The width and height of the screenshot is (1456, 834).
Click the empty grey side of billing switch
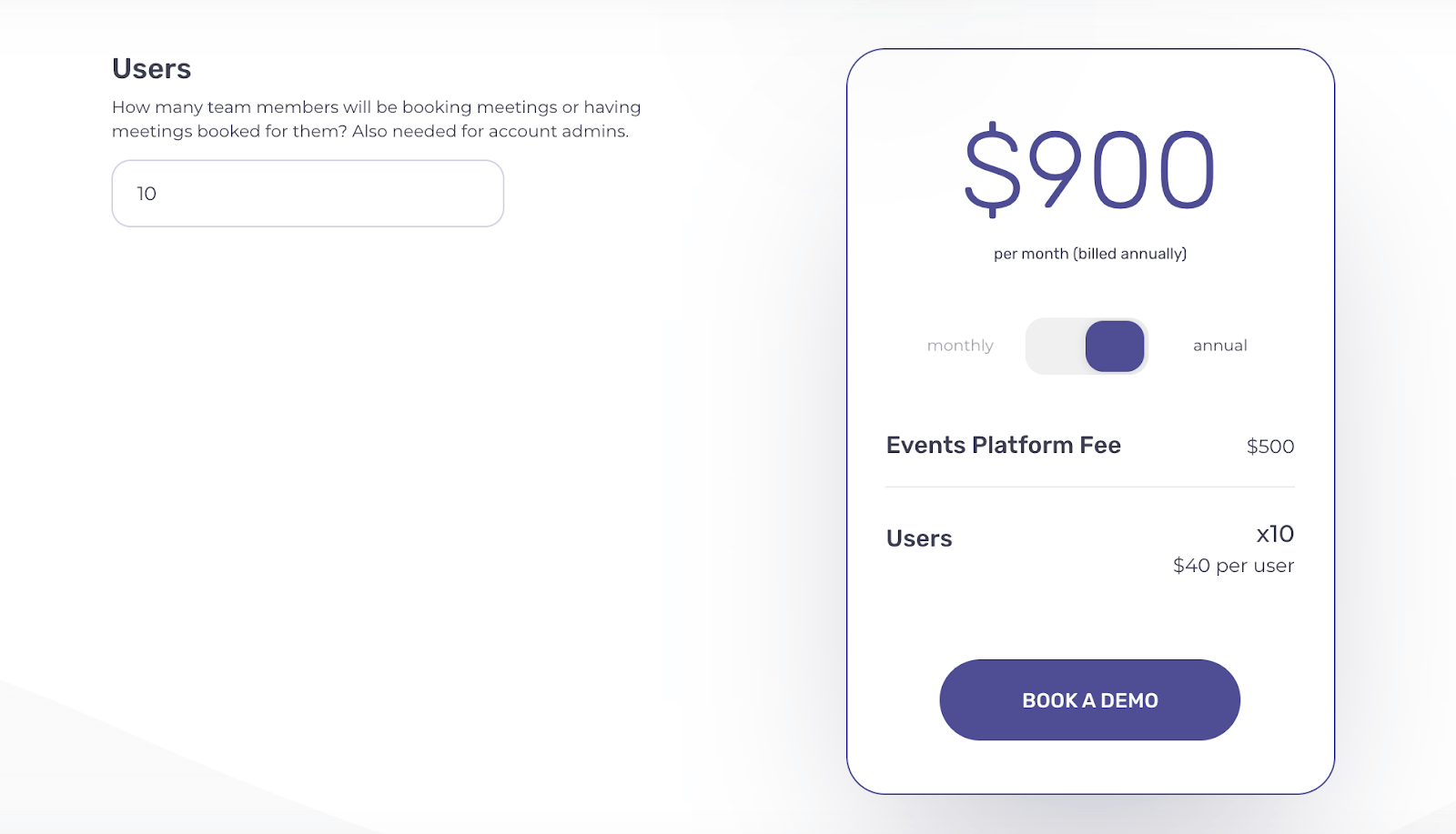pyautogui.click(x=1056, y=346)
